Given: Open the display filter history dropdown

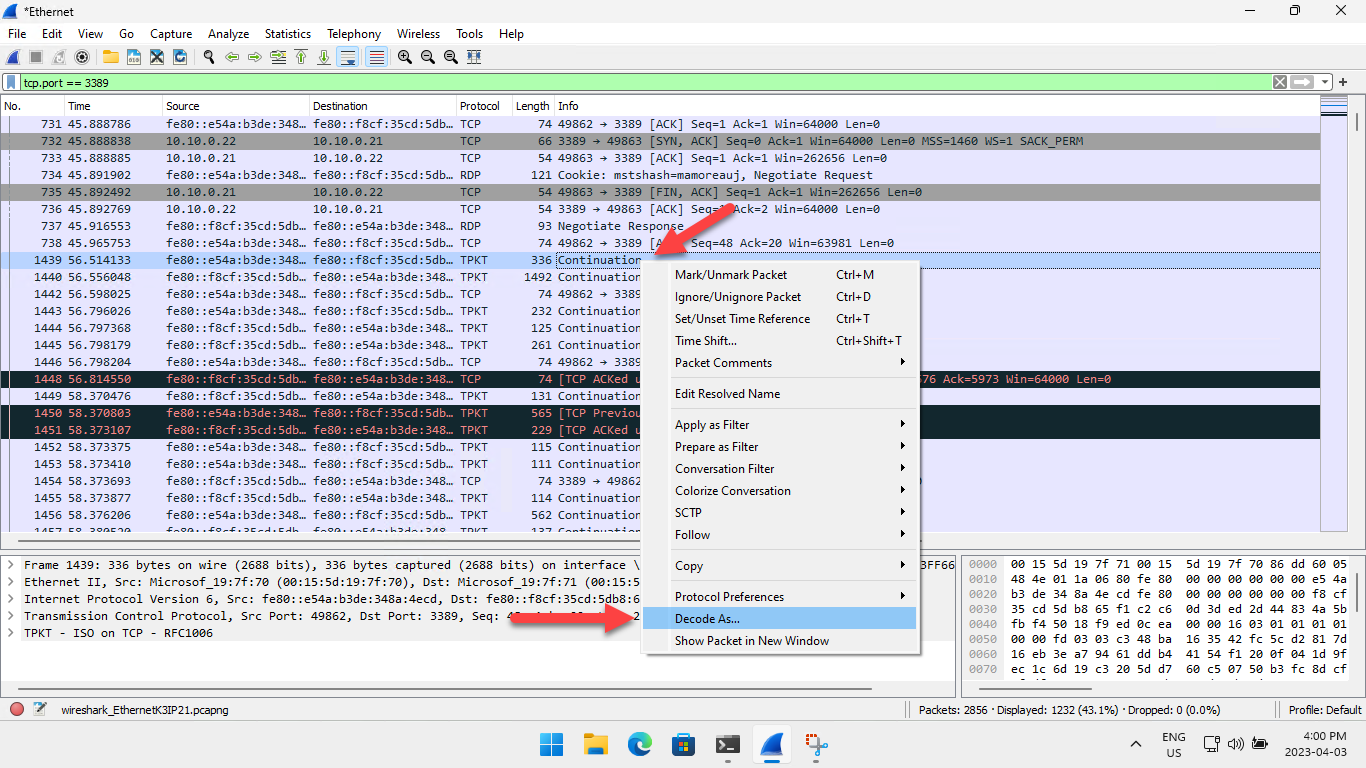Looking at the screenshot, I should tap(1326, 82).
